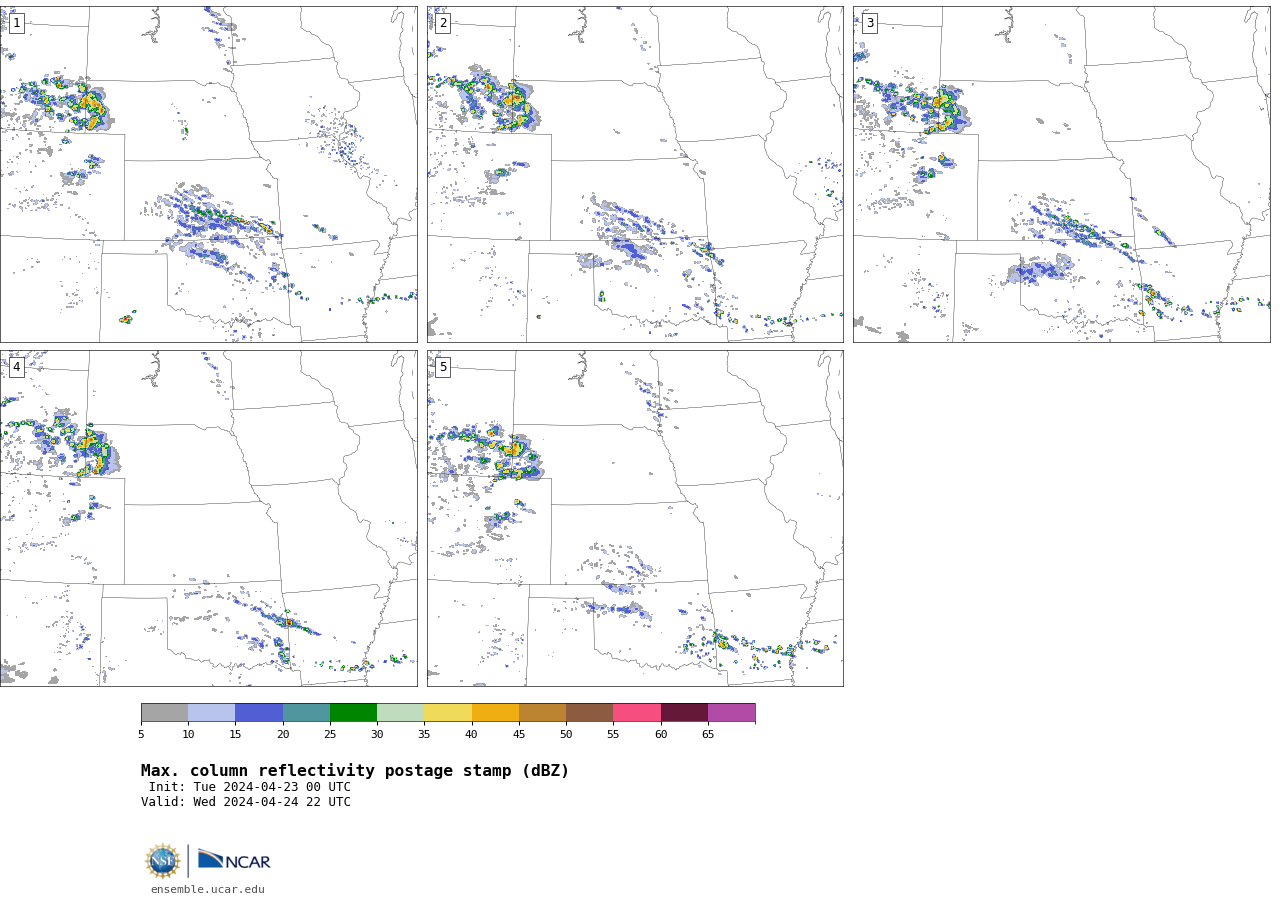Open ensemble member 5 reflectivity map
This screenshot has width=1280, height=901.
(x=635, y=518)
